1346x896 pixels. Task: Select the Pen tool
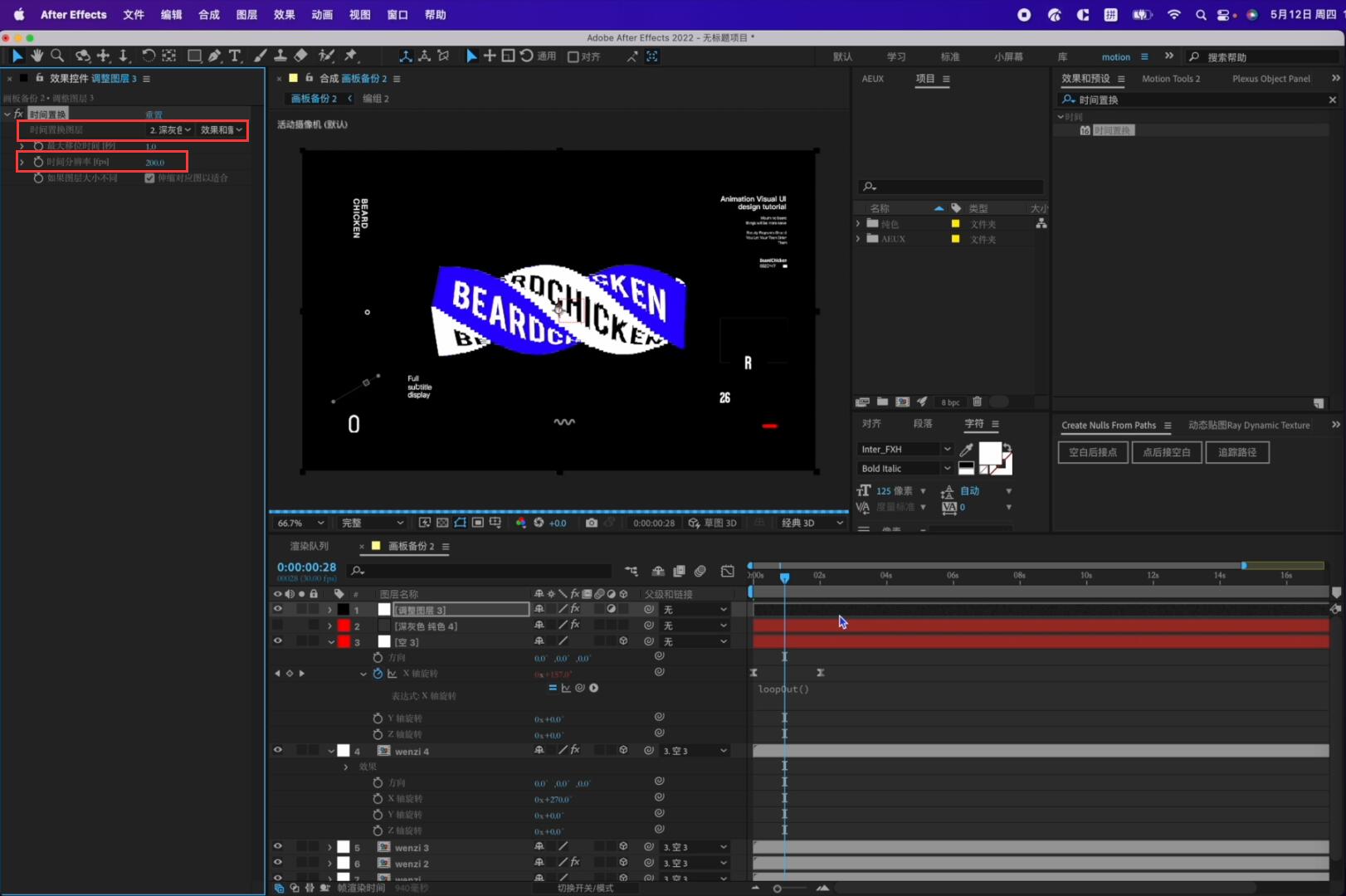[215, 56]
